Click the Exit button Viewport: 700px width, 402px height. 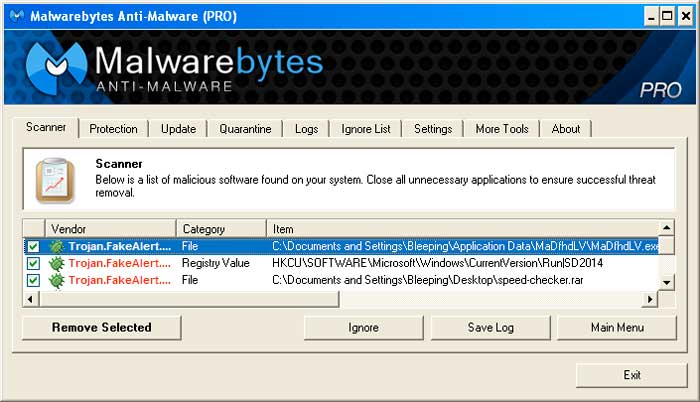coord(632,375)
